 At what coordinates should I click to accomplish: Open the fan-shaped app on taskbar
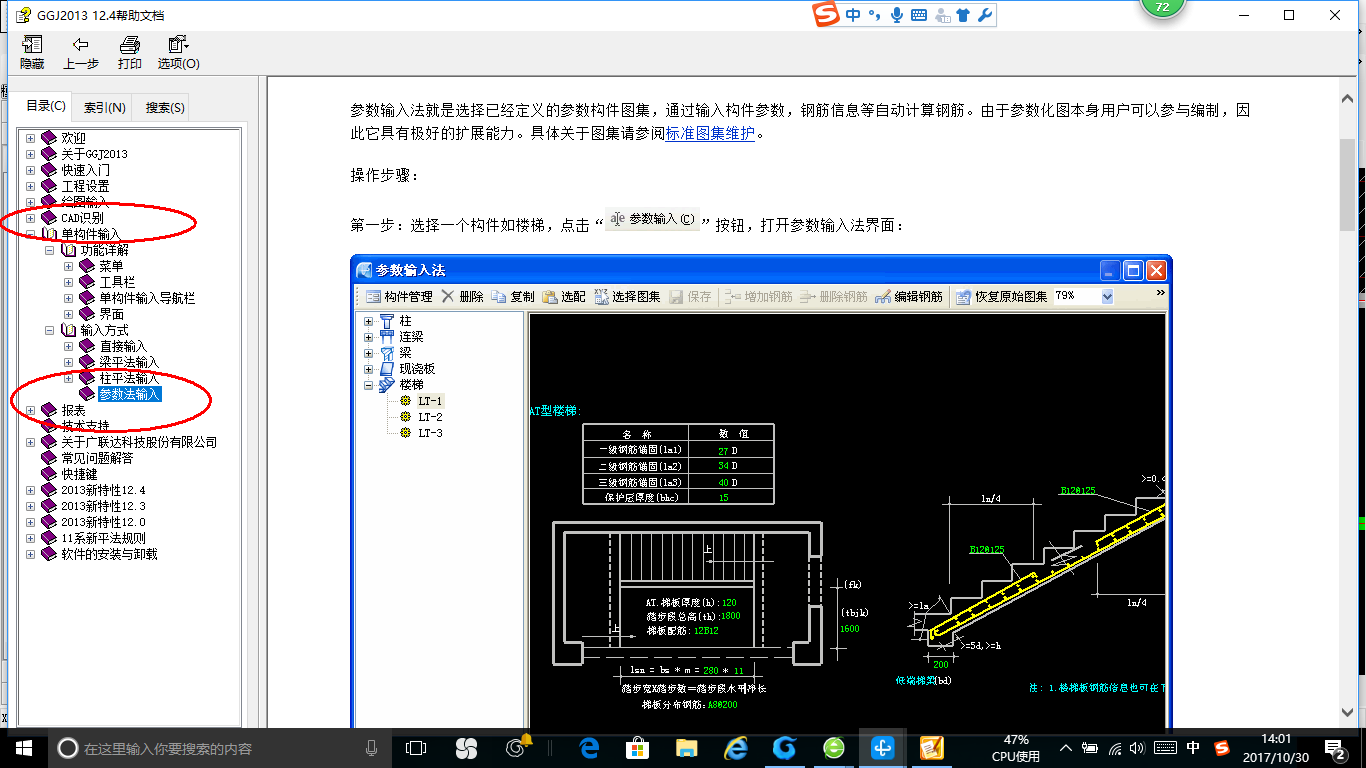(x=466, y=748)
